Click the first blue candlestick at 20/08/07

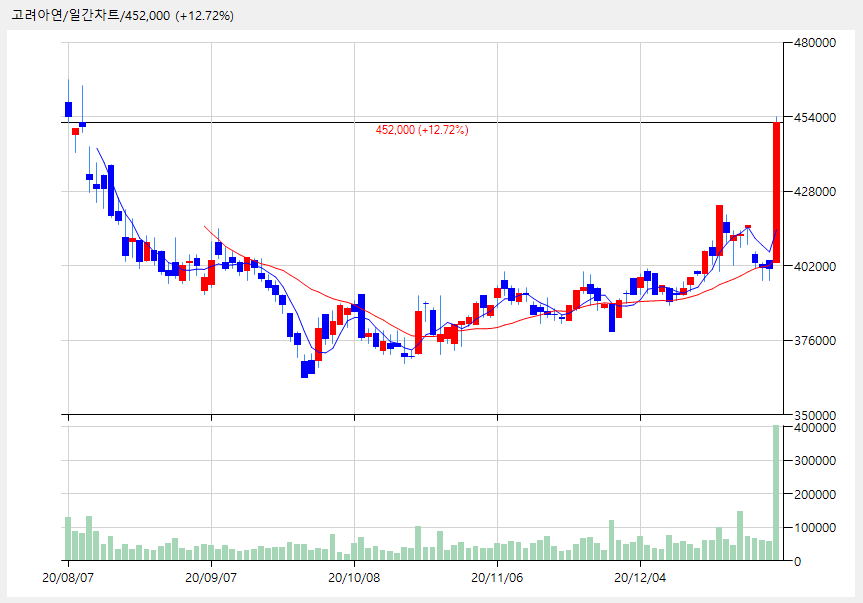(68, 109)
